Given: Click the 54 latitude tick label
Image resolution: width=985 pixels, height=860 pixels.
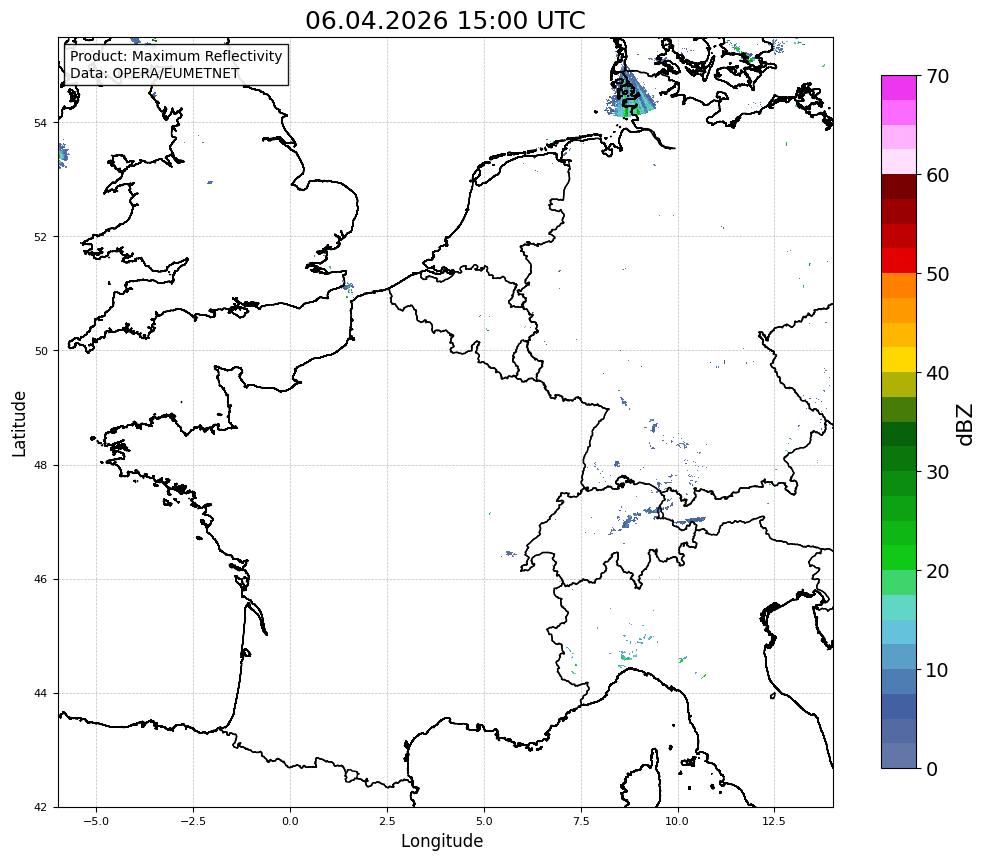Looking at the screenshot, I should 40,123.
